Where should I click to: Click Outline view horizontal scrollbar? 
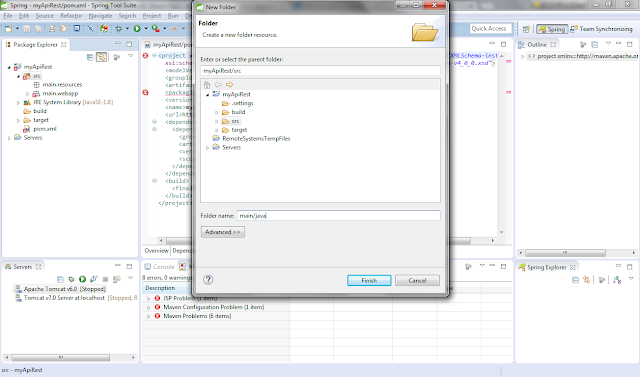pyautogui.click(x=565, y=253)
